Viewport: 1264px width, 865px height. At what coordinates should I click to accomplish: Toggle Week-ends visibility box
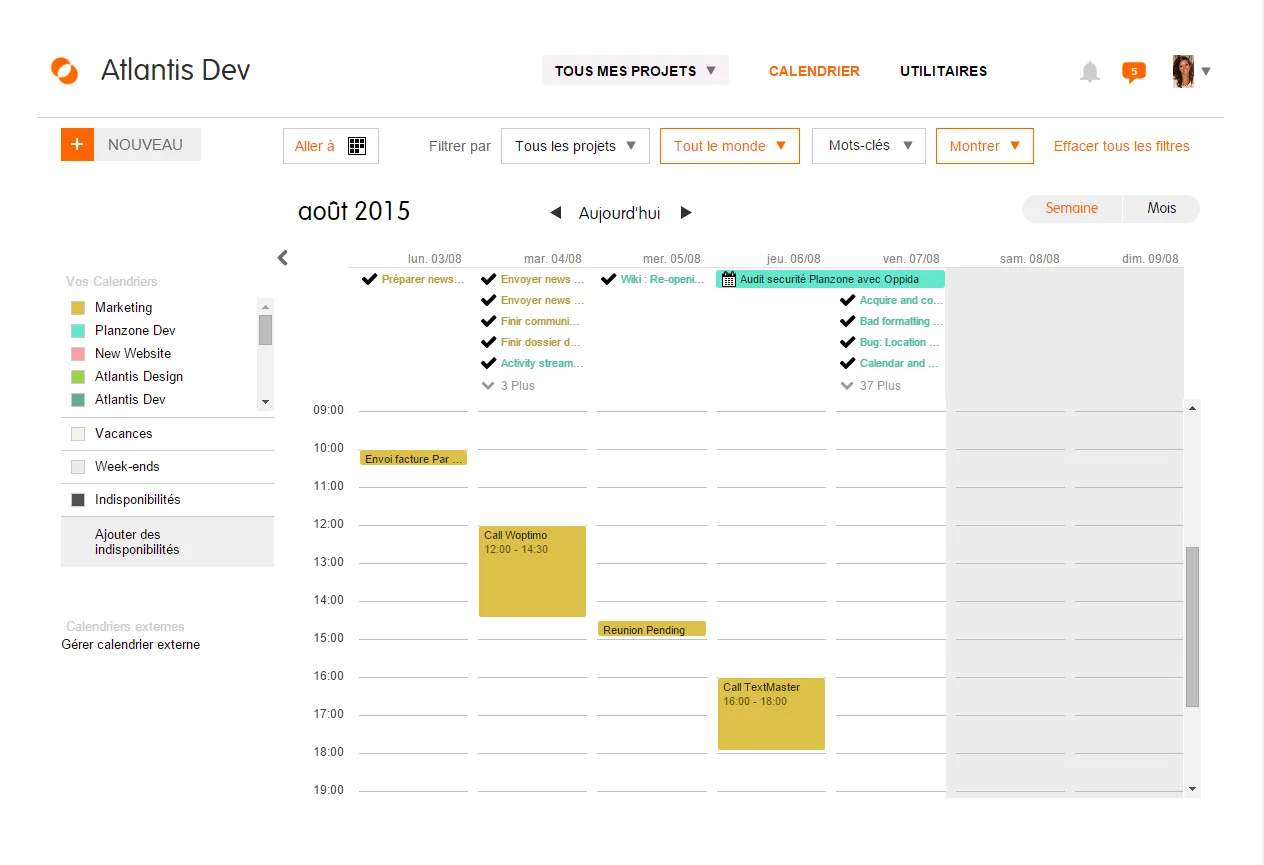(x=78, y=467)
